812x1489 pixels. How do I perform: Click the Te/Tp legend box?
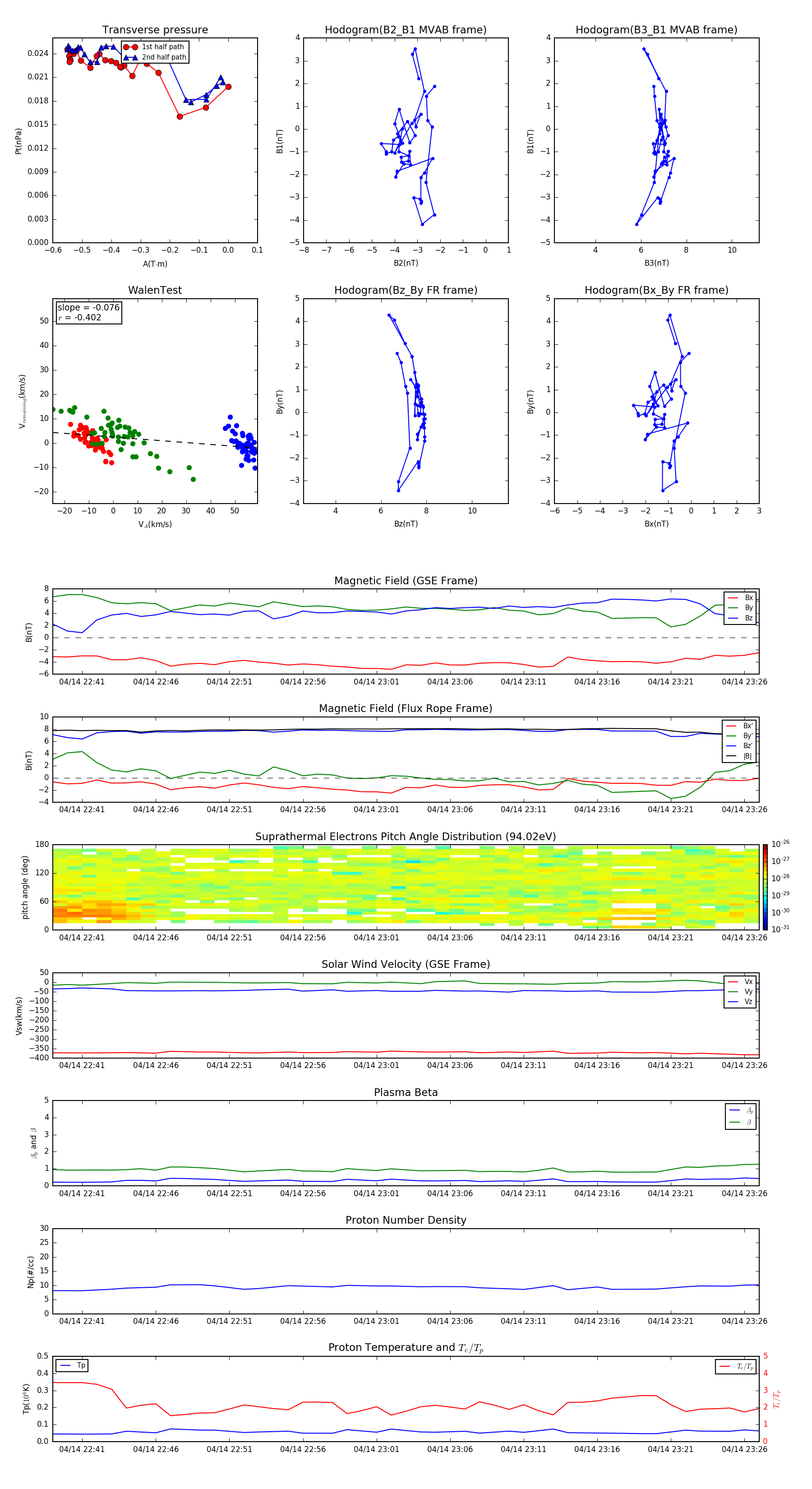(736, 1366)
